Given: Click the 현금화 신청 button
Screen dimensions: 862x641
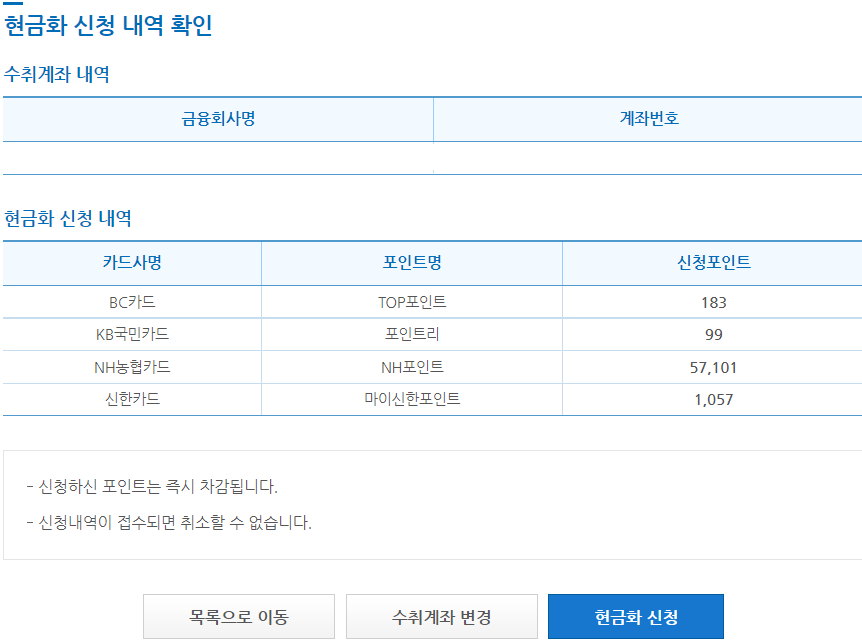Looking at the screenshot, I should click(x=634, y=616).
